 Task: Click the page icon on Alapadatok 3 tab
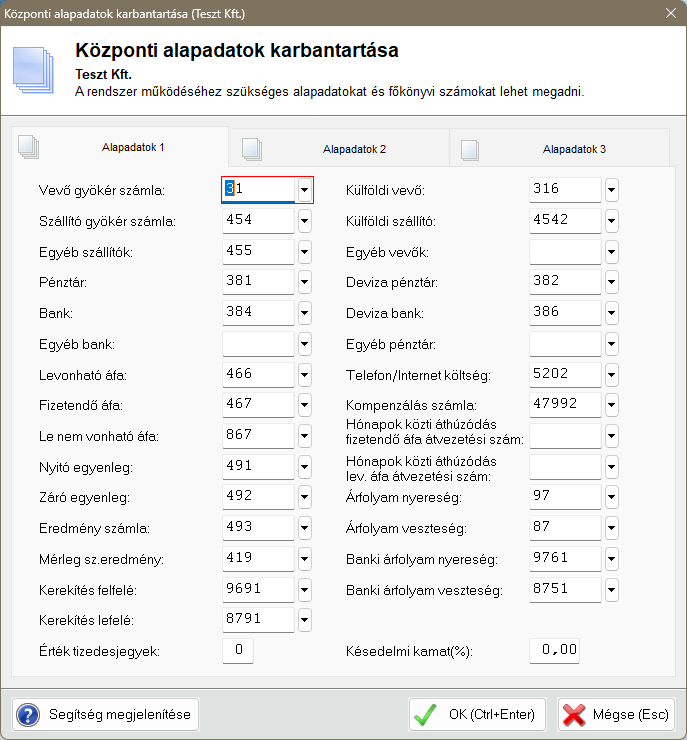pyautogui.click(x=468, y=149)
